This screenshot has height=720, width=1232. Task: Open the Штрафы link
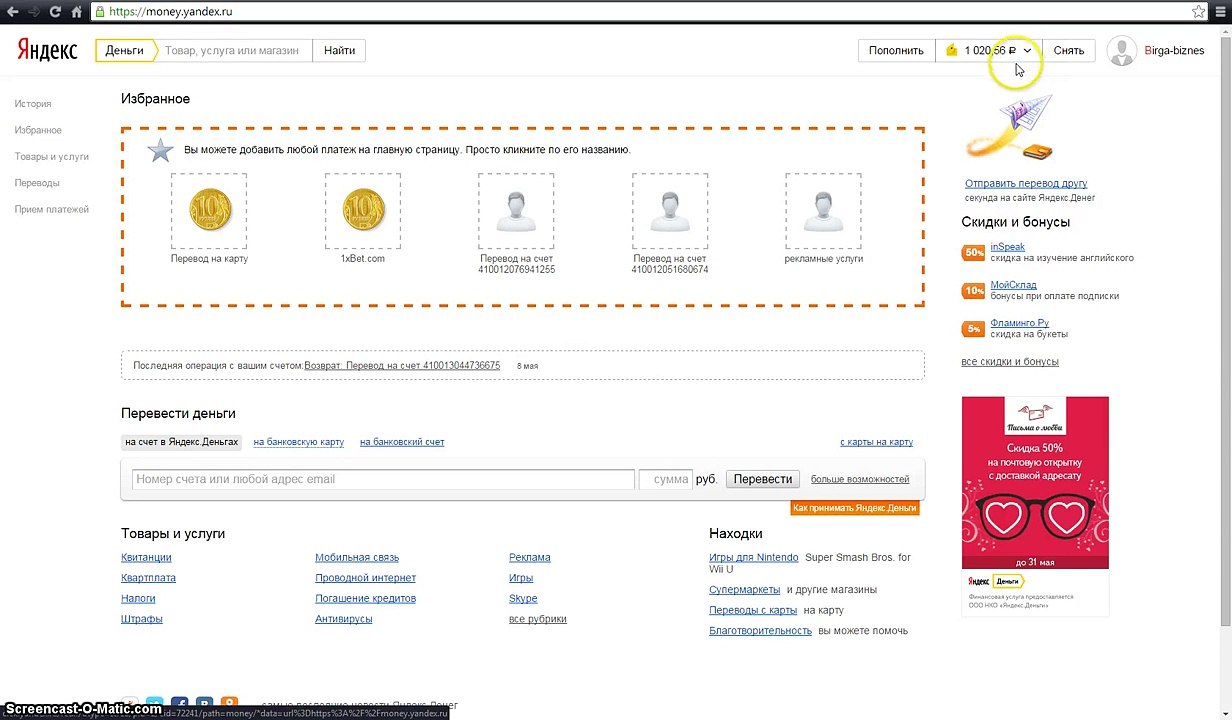142,619
